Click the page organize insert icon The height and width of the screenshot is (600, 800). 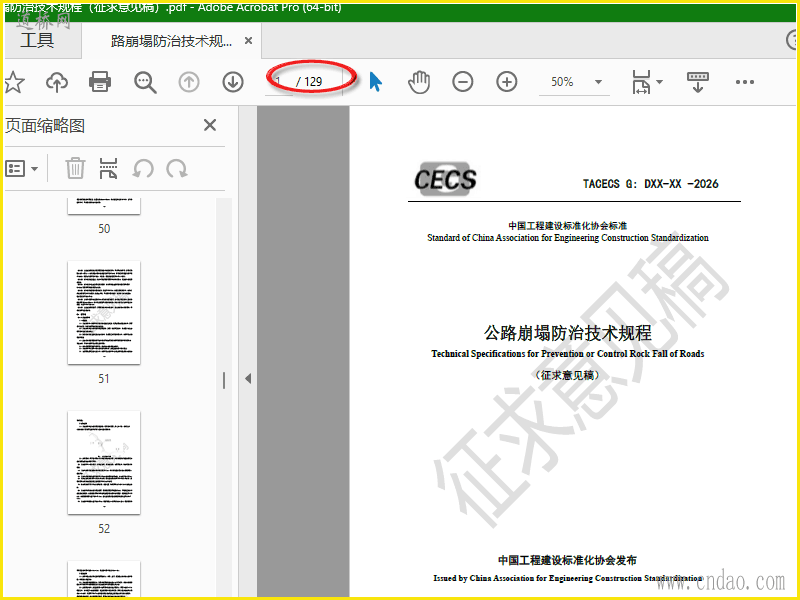pos(108,168)
